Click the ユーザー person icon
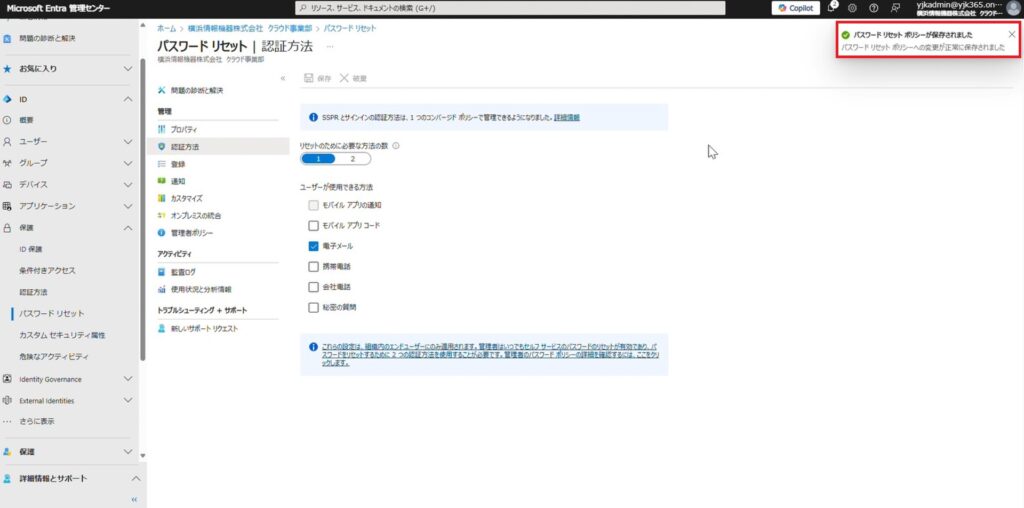 pyautogui.click(x=7, y=142)
